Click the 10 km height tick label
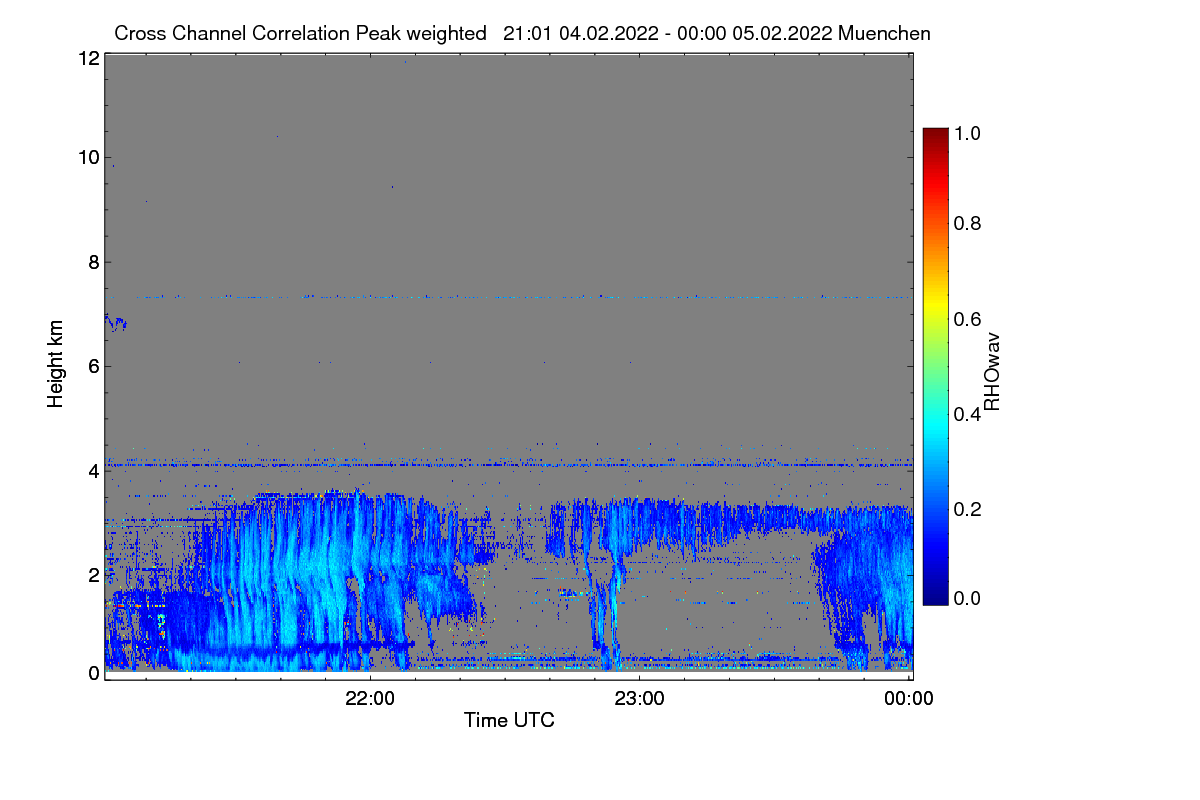The height and width of the screenshot is (800, 1200). (87, 157)
